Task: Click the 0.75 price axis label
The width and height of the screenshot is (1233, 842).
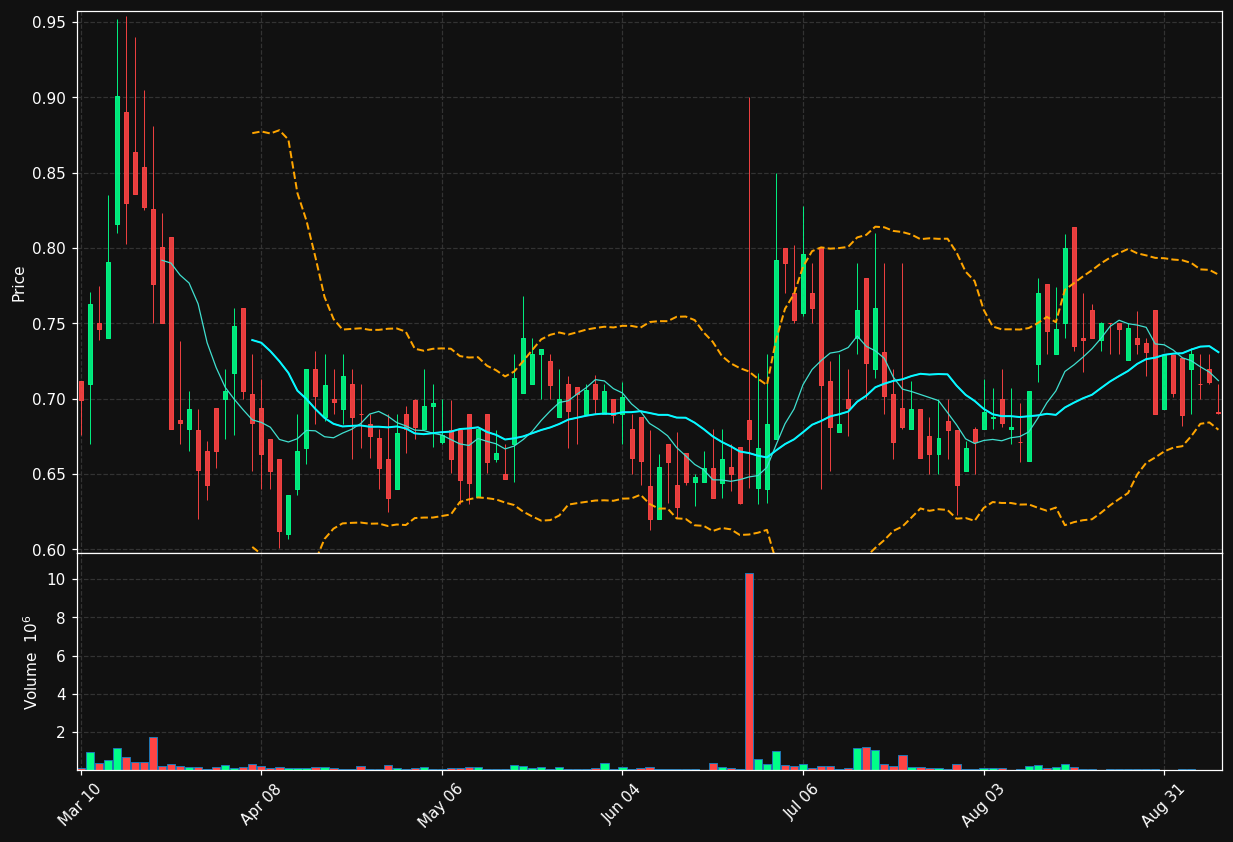Action: (x=50, y=324)
